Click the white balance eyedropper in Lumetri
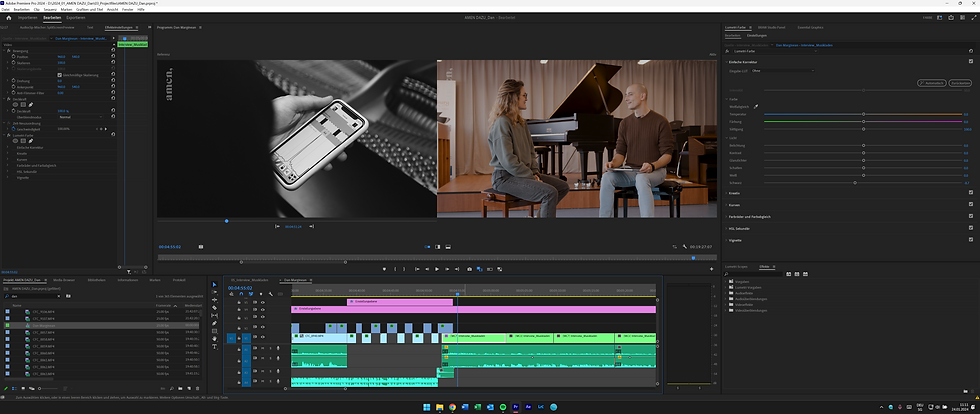 [757, 105]
